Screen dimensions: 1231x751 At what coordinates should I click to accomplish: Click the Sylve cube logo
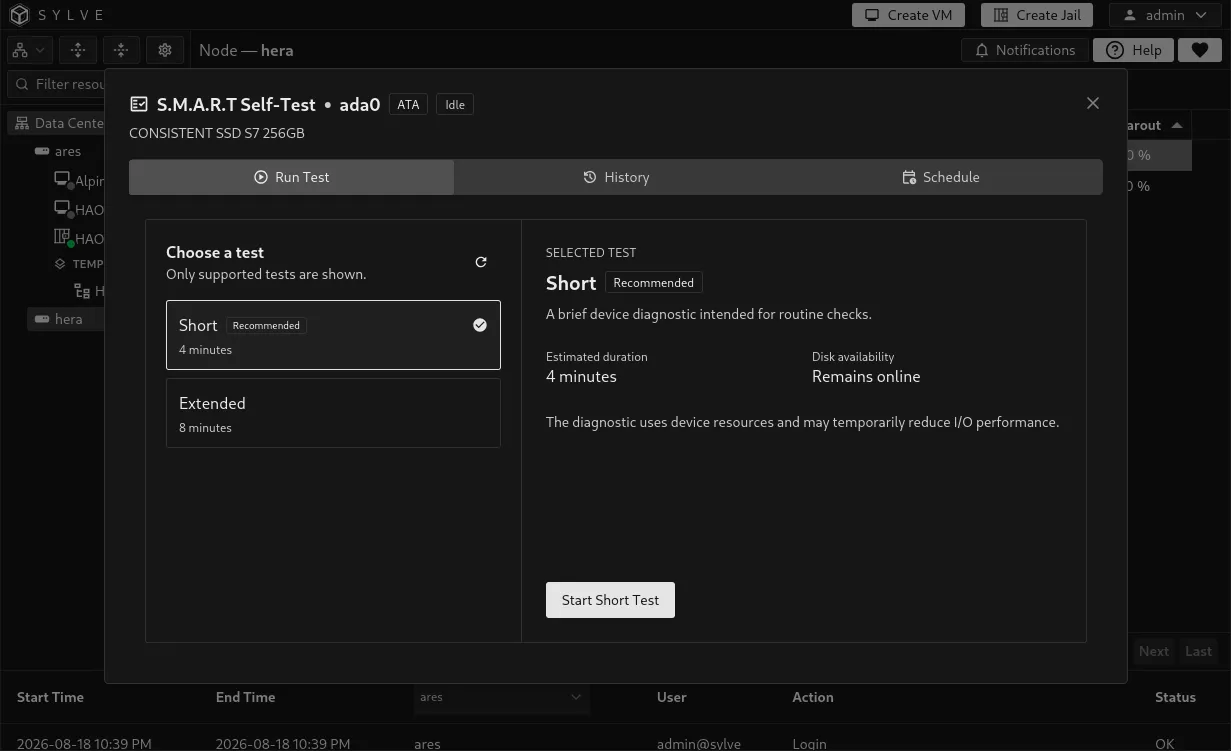[20, 15]
